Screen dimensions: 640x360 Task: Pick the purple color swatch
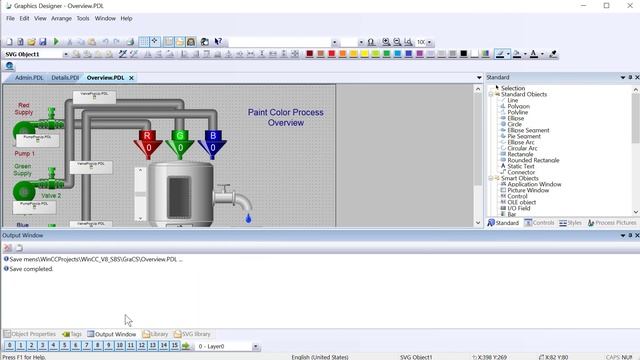pyautogui.click(x=419, y=54)
